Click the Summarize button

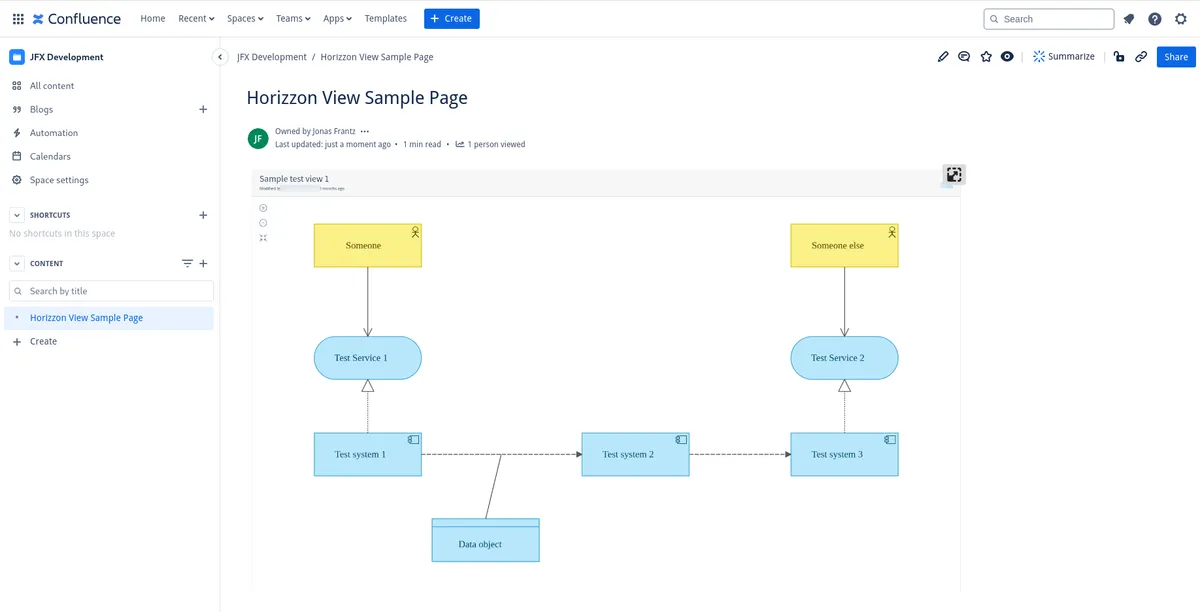tap(1064, 57)
